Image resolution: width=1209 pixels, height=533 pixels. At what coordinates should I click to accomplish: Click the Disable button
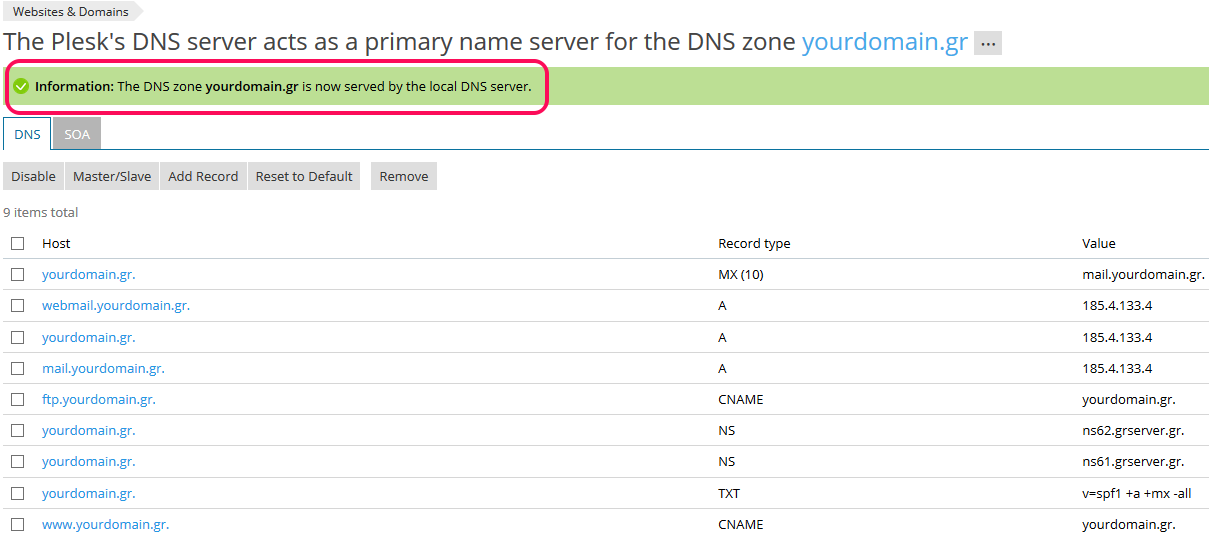(x=33, y=176)
